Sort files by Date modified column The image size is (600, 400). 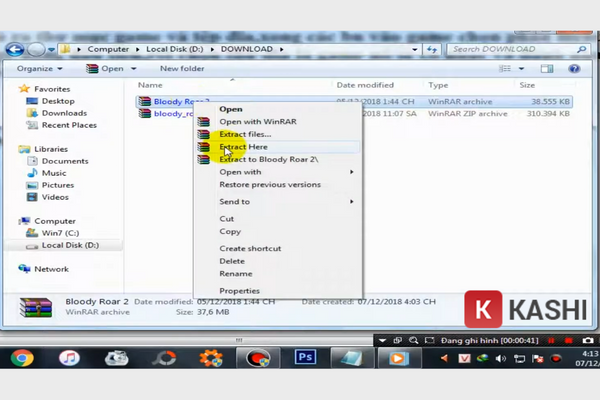click(365, 85)
